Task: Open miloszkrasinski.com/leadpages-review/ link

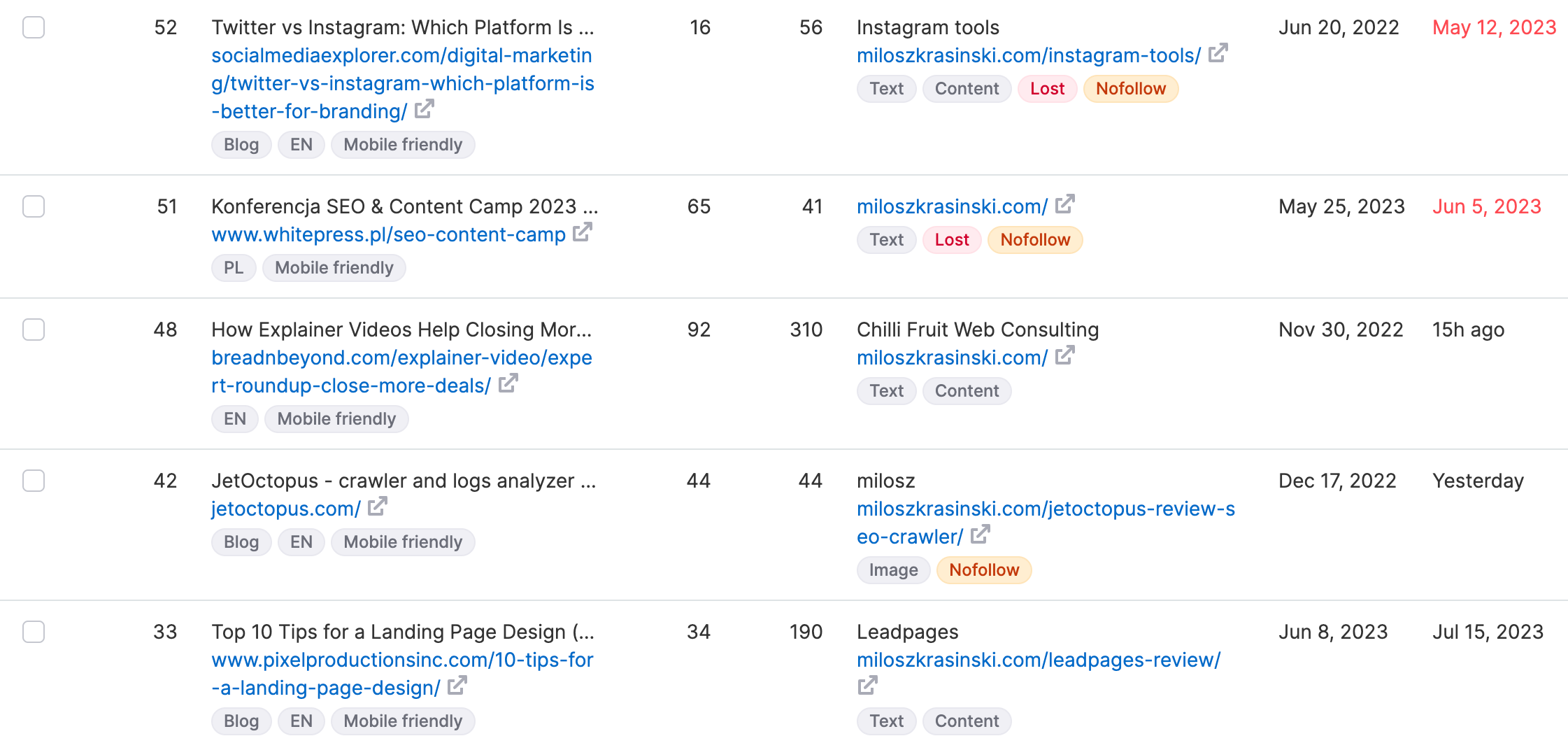Action: [1039, 660]
